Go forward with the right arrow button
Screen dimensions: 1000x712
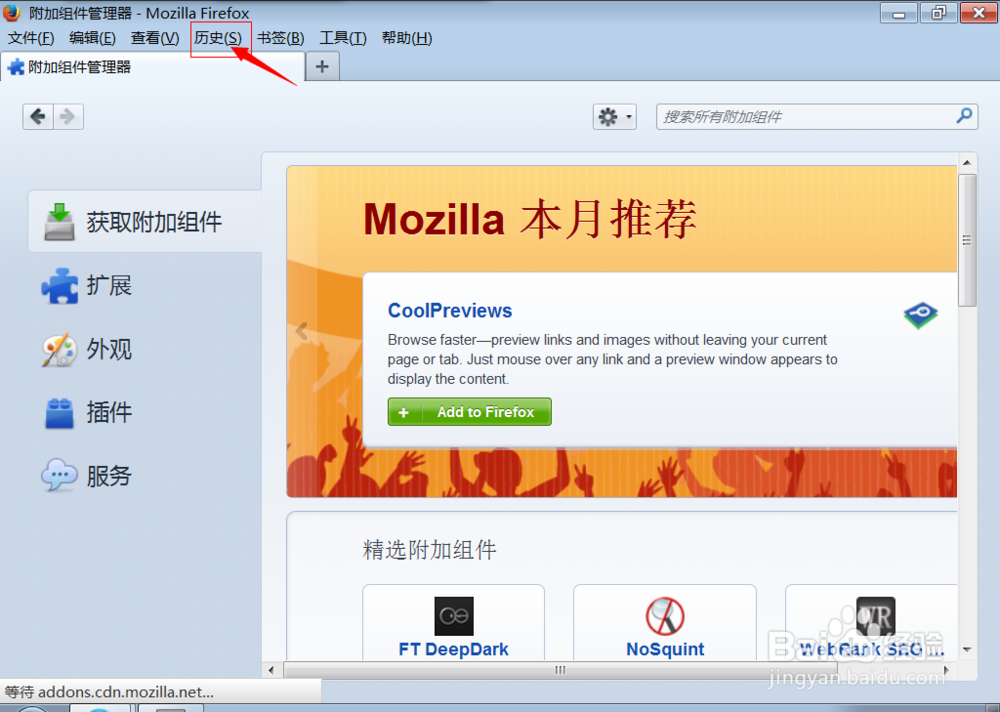tap(68, 117)
